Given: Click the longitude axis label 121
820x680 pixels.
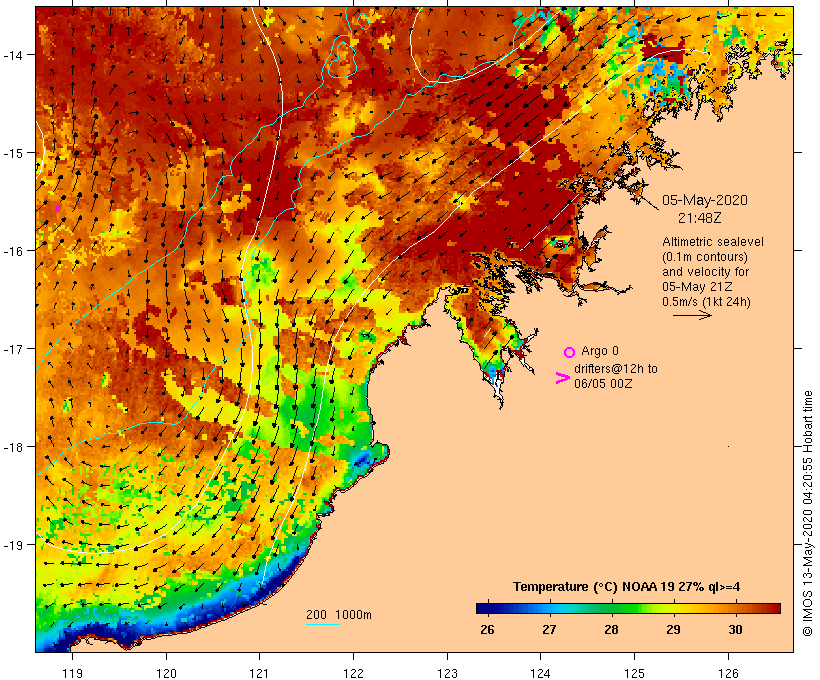Looking at the screenshot, I should pos(259,673).
